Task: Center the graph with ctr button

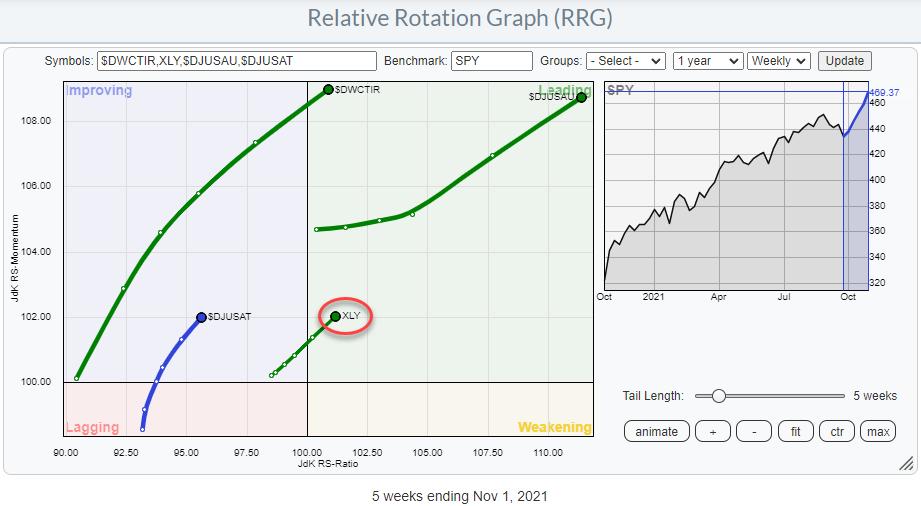Action: 837,432
